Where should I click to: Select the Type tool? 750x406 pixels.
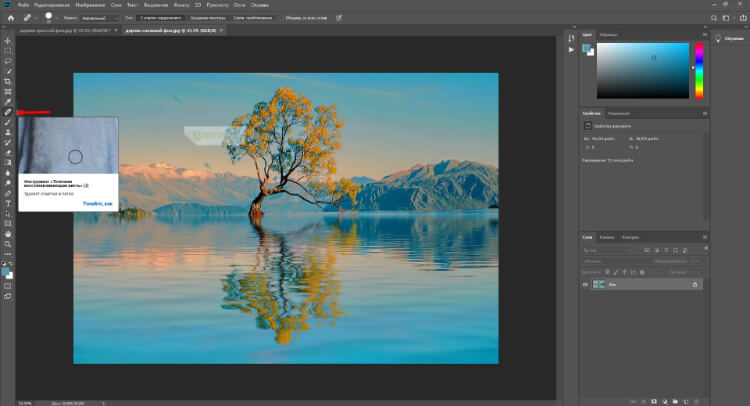(x=8, y=203)
